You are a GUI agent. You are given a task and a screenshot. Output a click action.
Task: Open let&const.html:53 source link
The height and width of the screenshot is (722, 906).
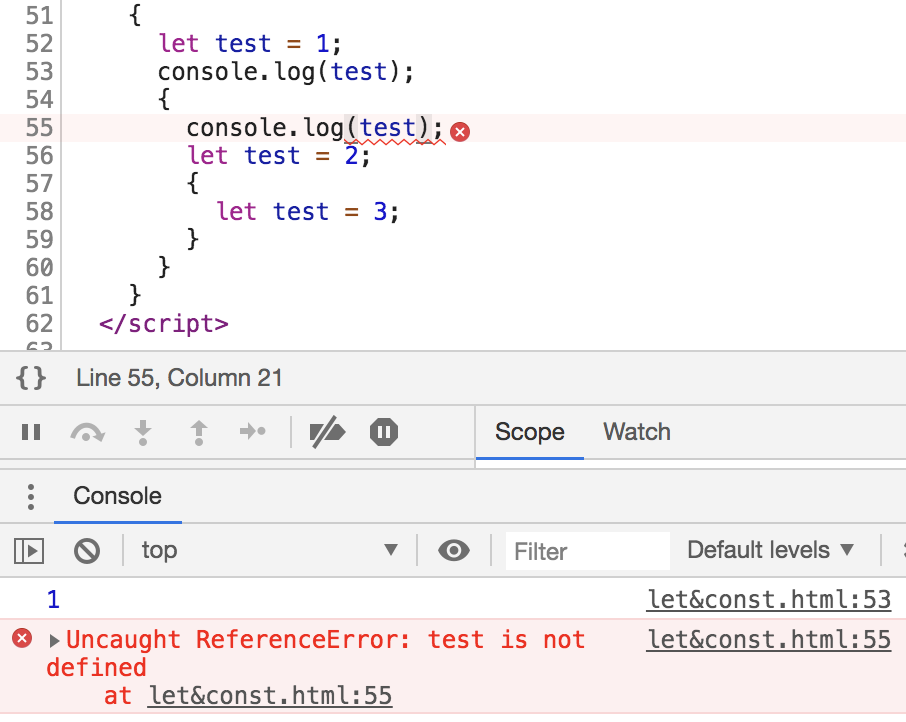pyautogui.click(x=768, y=600)
